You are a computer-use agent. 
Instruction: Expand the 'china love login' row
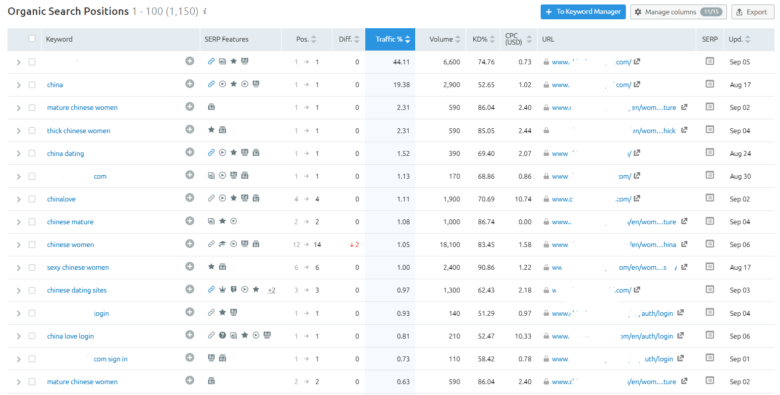click(x=18, y=336)
